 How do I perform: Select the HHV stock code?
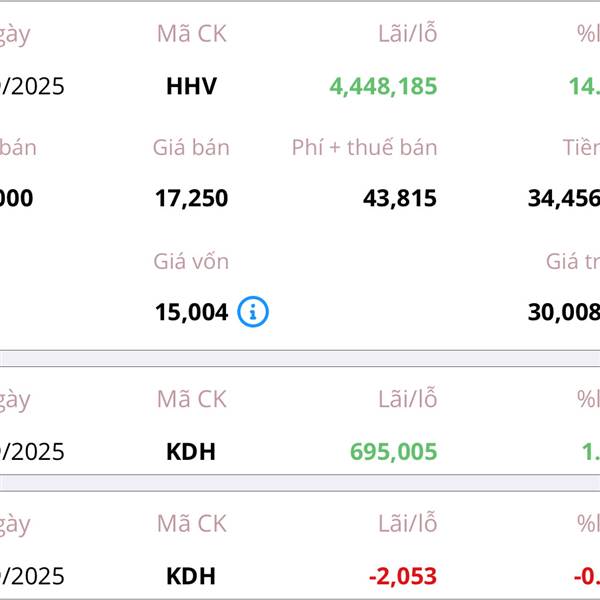[x=191, y=86]
